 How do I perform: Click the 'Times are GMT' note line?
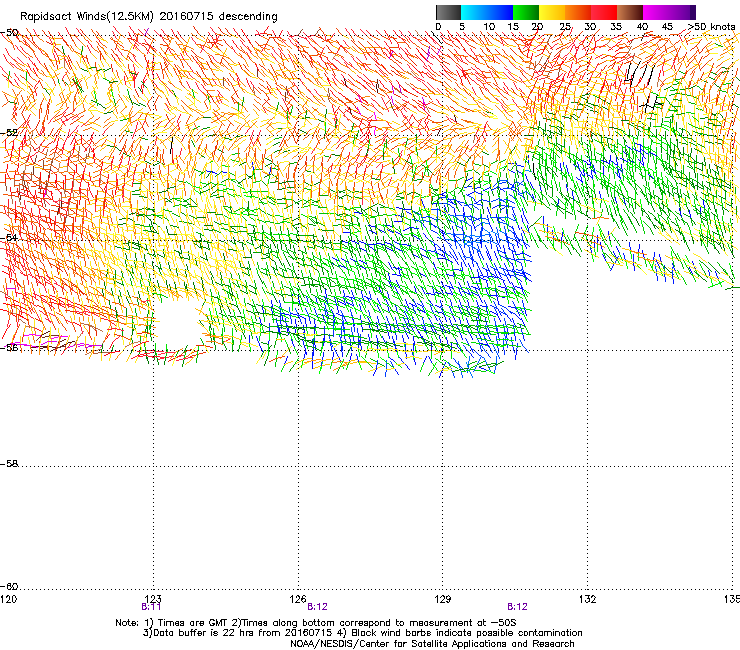click(316, 623)
